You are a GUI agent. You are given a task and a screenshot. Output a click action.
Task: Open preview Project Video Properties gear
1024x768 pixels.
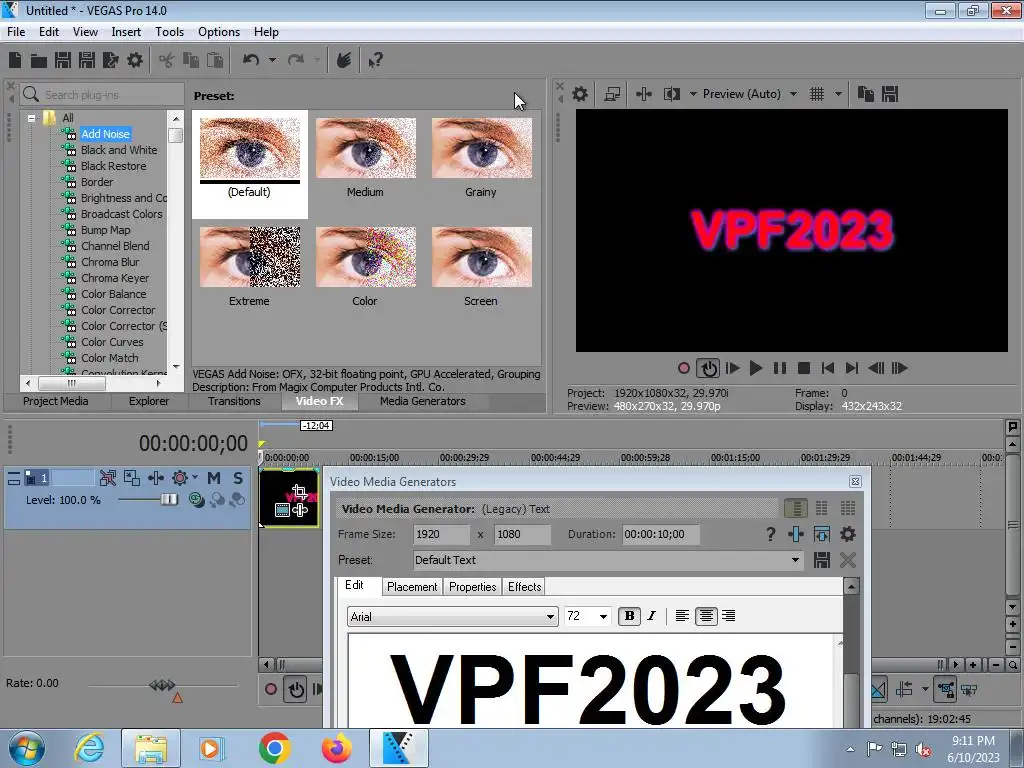click(x=579, y=94)
